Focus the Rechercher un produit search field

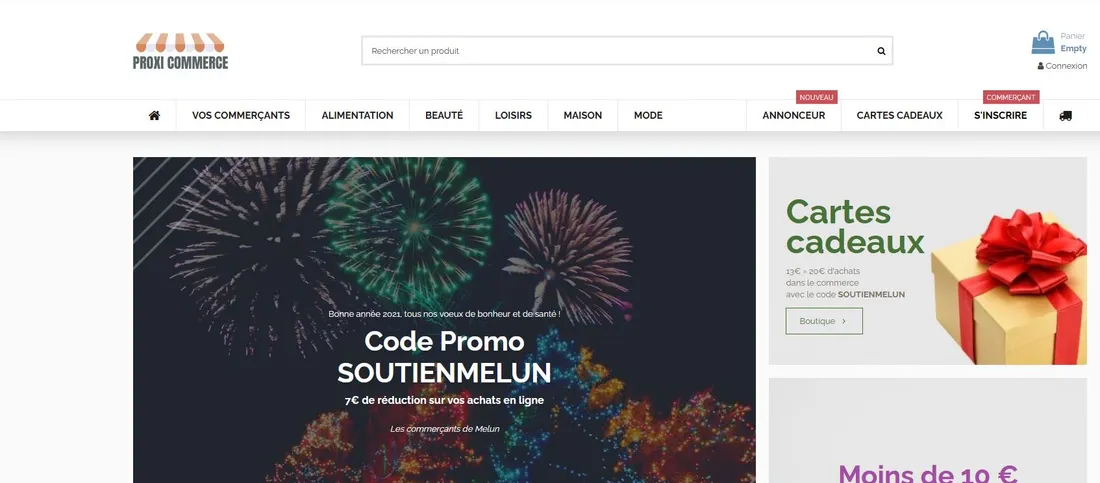click(x=619, y=51)
